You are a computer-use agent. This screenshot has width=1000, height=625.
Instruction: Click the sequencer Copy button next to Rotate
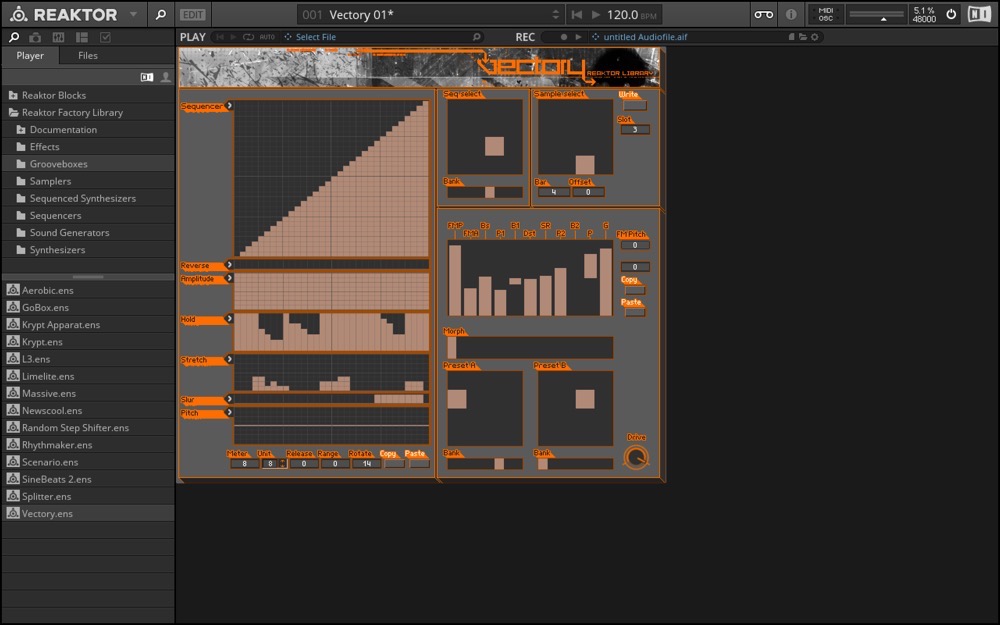394,464
